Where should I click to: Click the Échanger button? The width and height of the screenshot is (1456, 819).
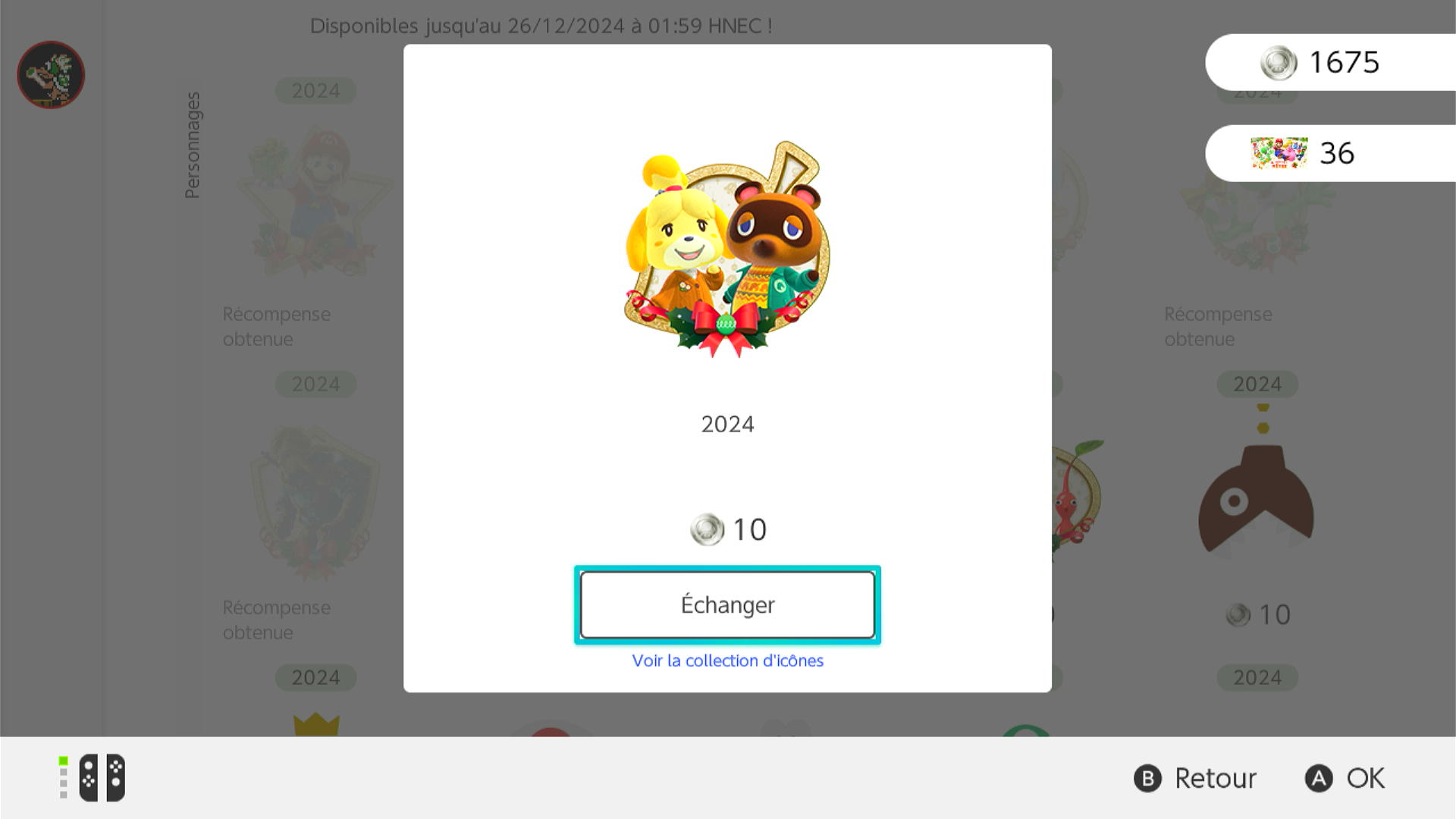[x=727, y=604]
